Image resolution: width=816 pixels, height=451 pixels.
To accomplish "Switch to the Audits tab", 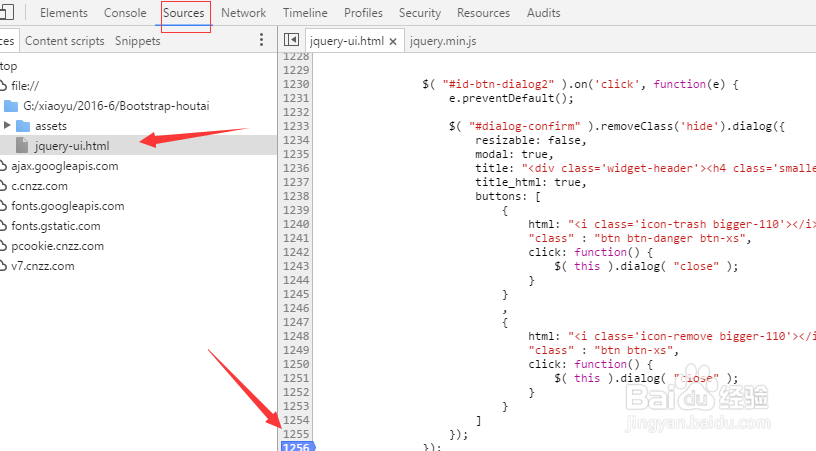I will tap(543, 13).
